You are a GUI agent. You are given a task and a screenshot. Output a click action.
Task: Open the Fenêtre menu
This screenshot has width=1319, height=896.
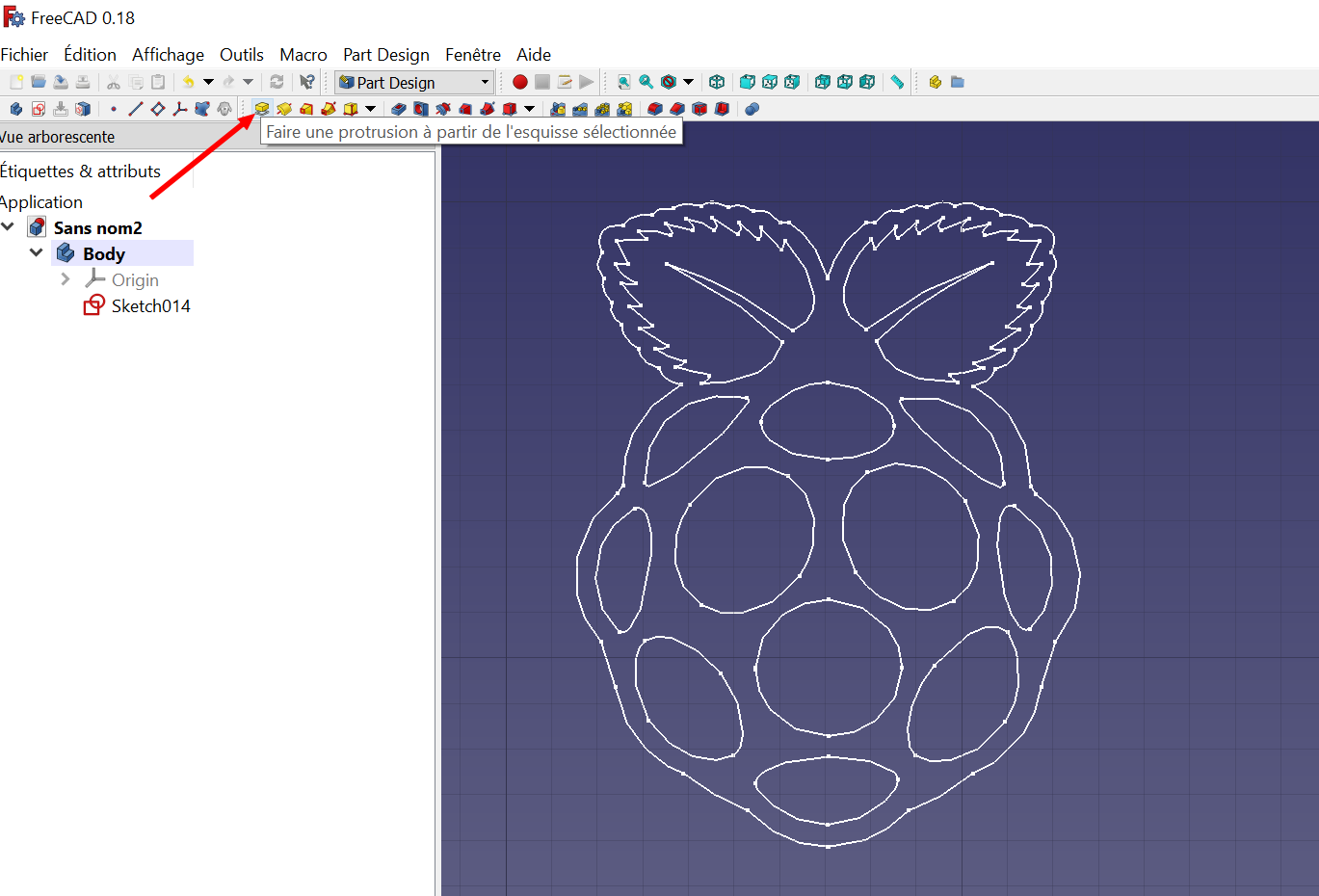(x=473, y=55)
